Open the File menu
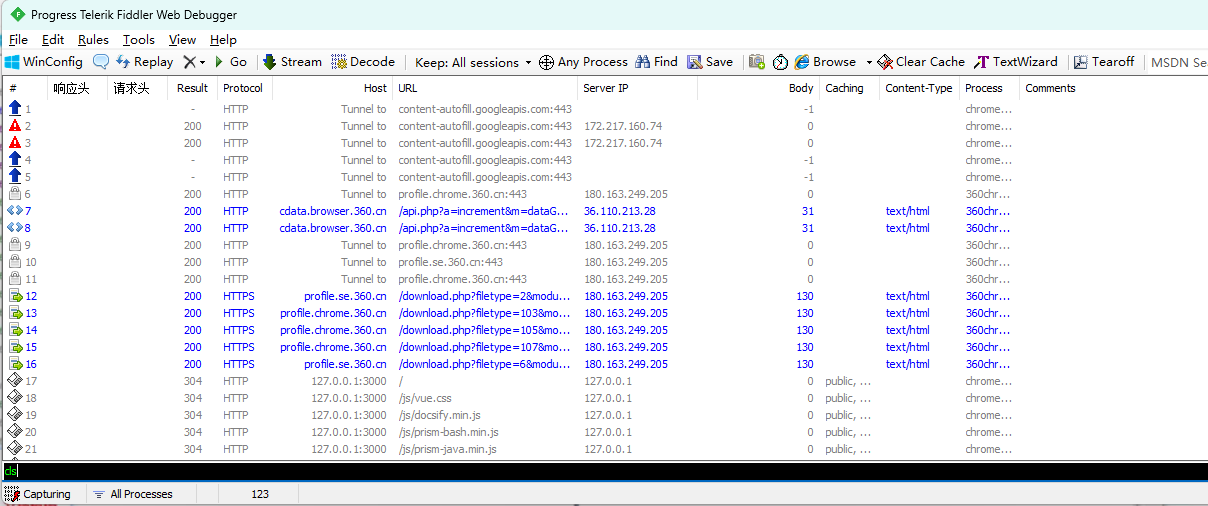1208x506 pixels. pos(18,40)
